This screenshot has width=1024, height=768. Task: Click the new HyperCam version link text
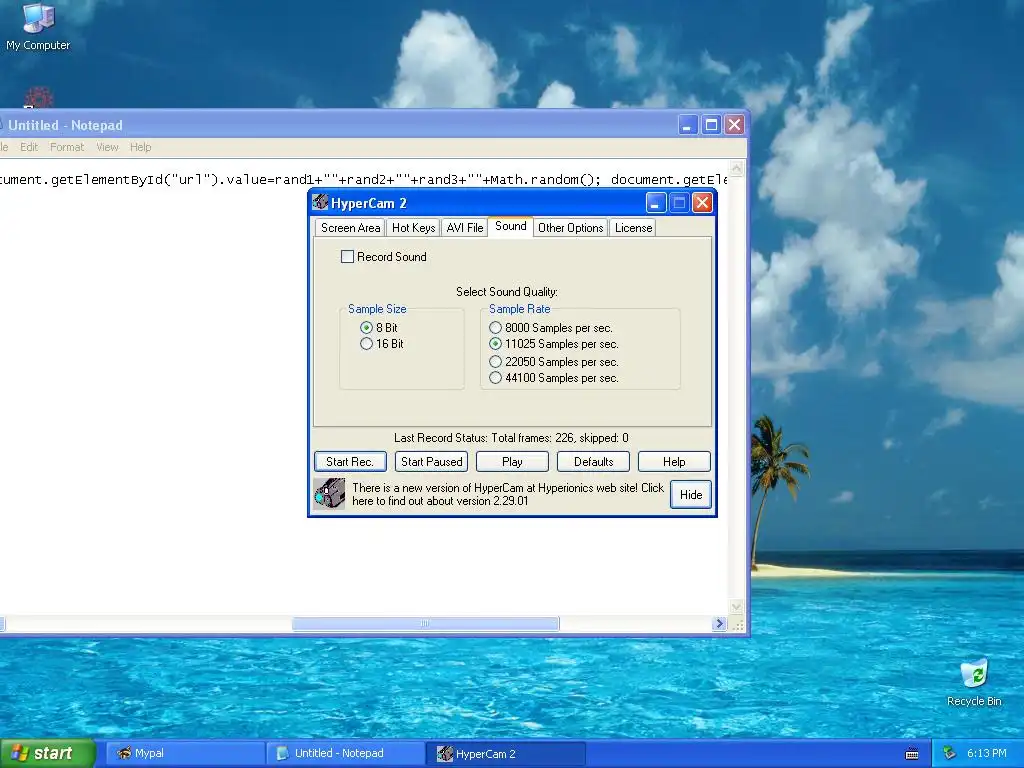pyautogui.click(x=507, y=494)
